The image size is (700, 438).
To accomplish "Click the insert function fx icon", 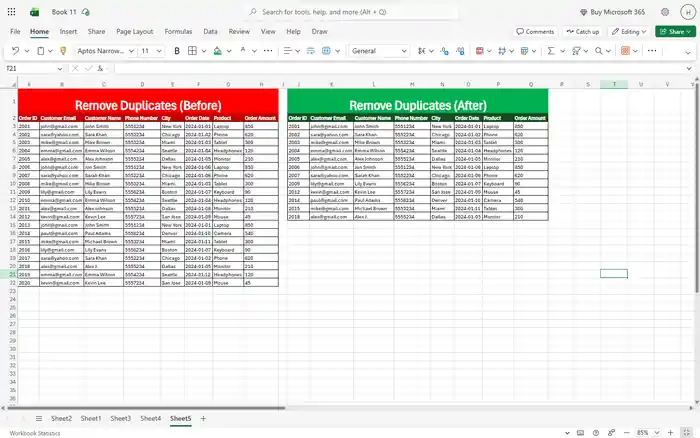I will coord(100,68).
